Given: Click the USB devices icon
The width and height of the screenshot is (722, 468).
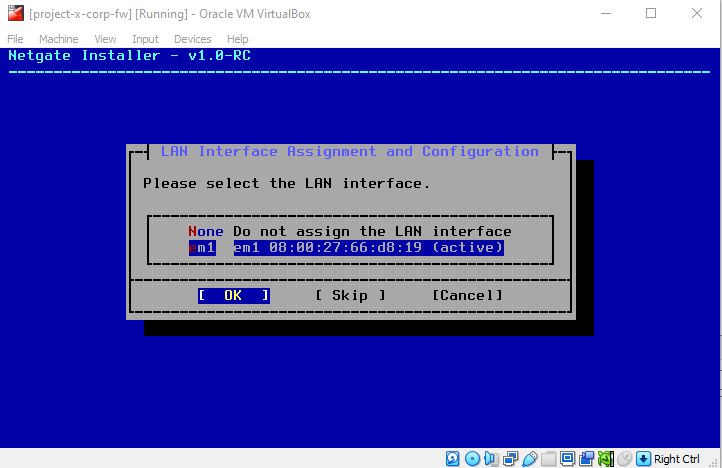Looking at the screenshot, I should coord(529,459).
